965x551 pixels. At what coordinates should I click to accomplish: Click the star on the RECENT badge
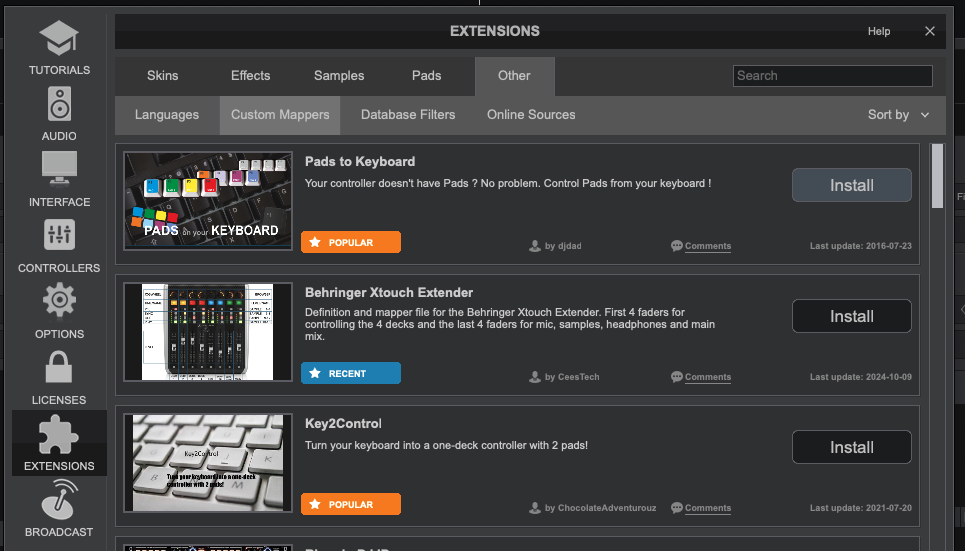(x=315, y=373)
